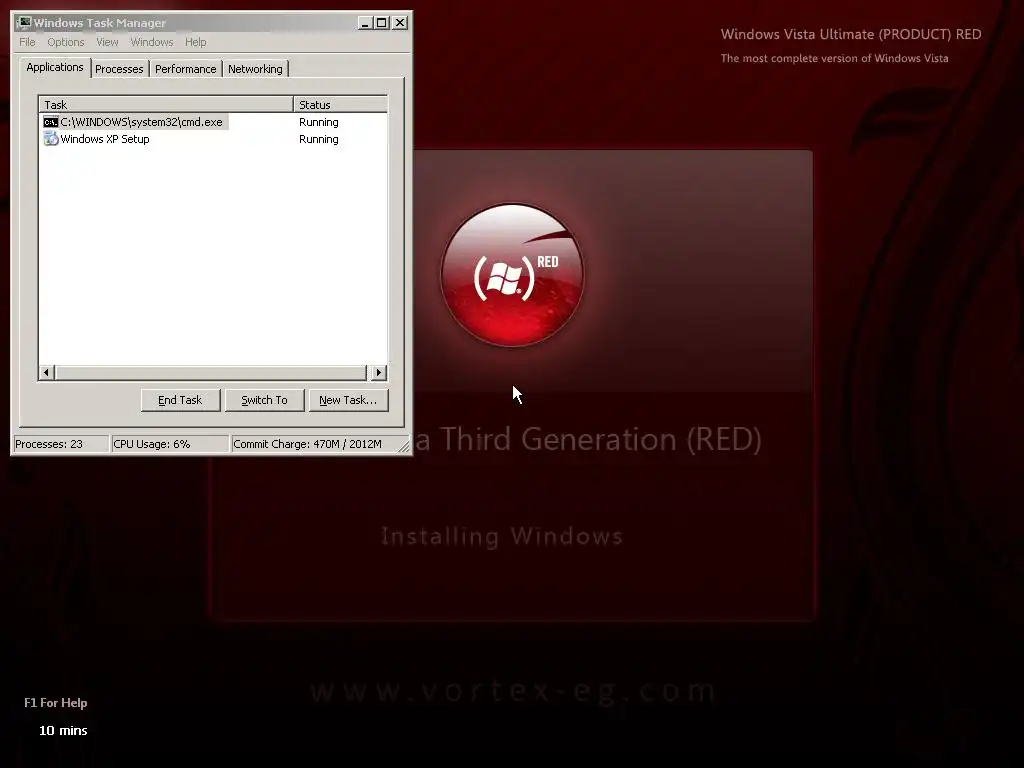Click the Task Manager title bar icon
The image size is (1024, 768).
pos(24,23)
